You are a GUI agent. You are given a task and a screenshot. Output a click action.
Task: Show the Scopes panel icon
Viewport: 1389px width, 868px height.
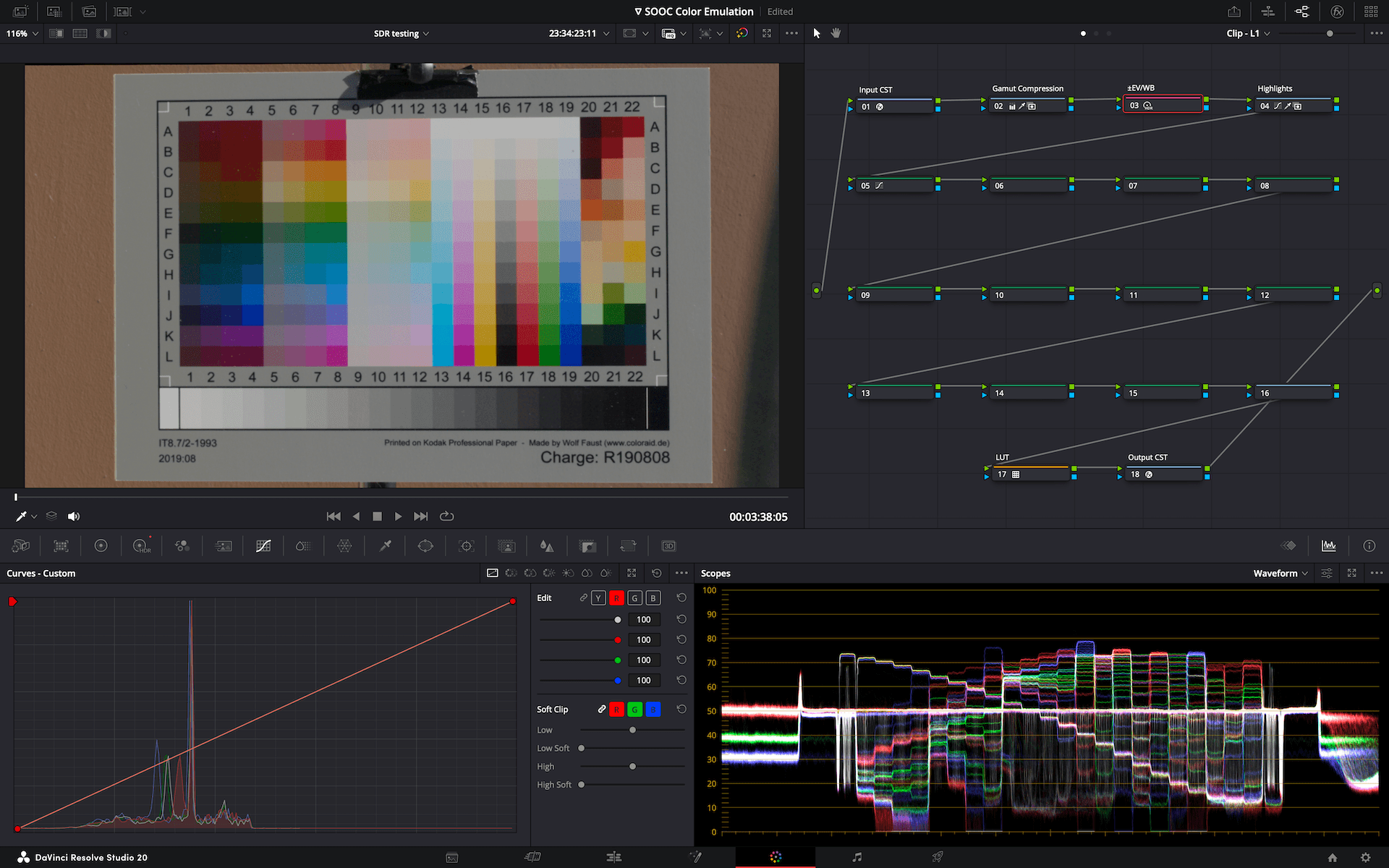click(x=1328, y=546)
